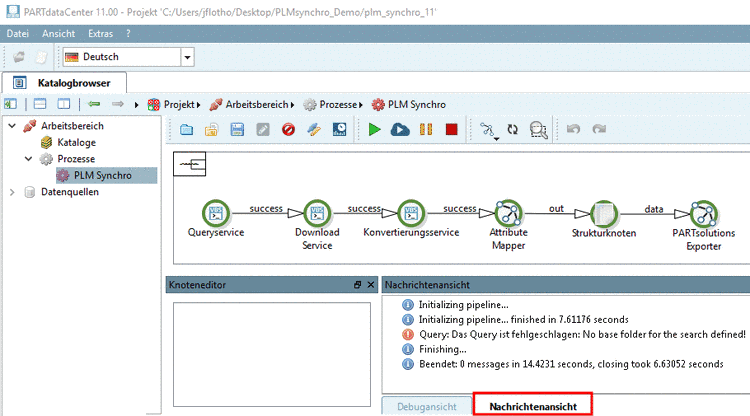Navigate forward with the grey arrow
Viewport: 750px width, 416px height.
[x=117, y=104]
